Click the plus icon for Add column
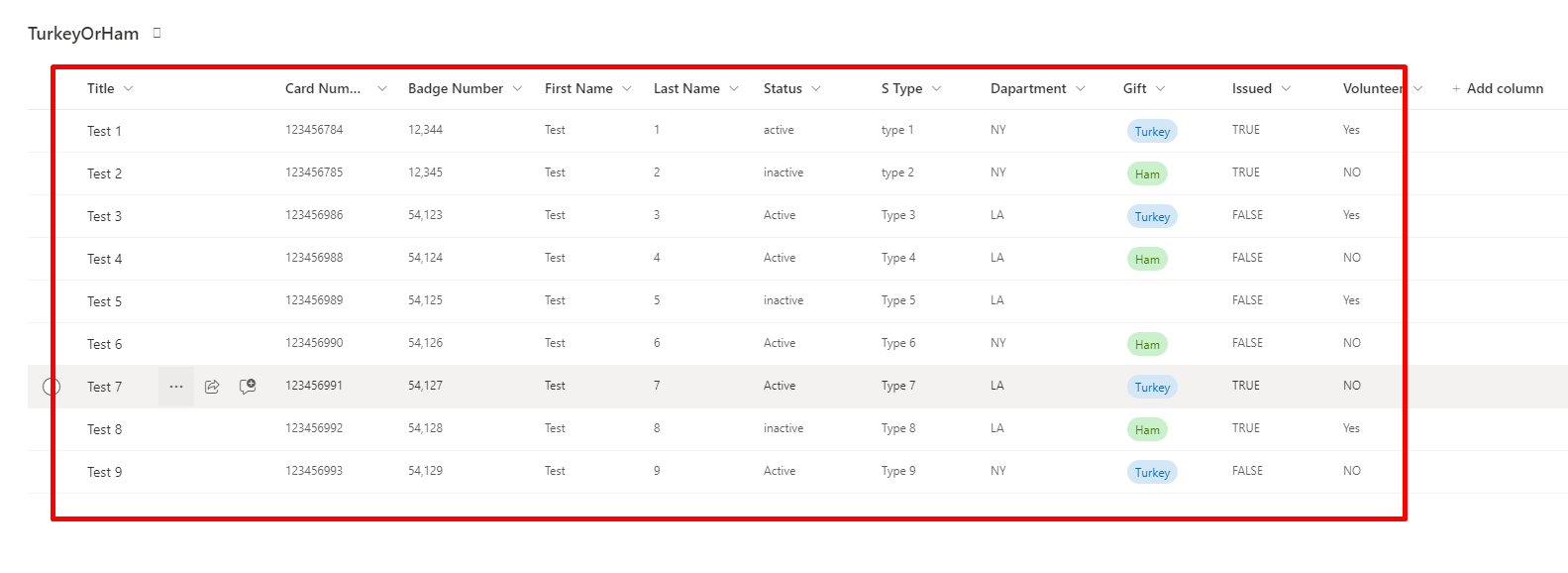Image resolution: width=1568 pixels, height=573 pixels. point(1456,89)
